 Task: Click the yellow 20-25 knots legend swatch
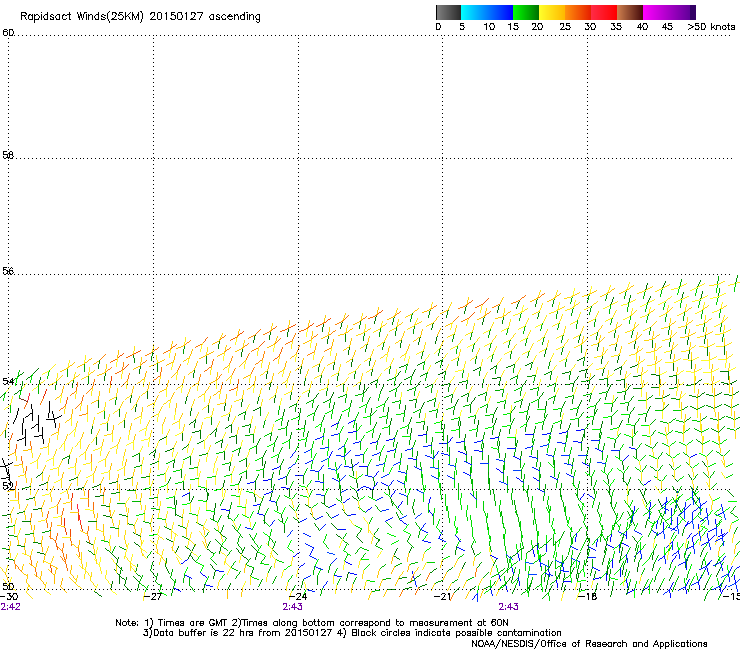tap(552, 12)
